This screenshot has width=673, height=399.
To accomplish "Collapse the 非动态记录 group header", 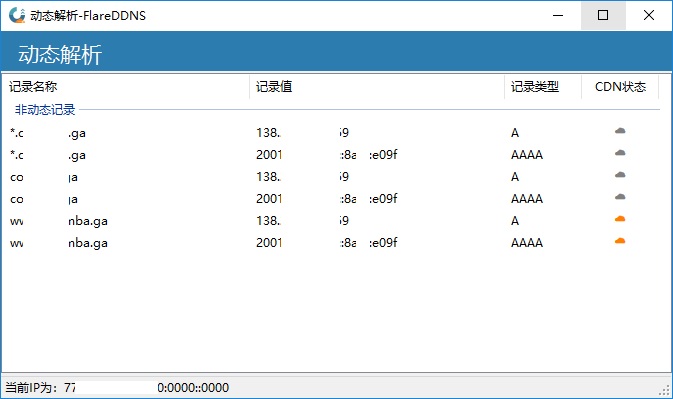I will click(x=45, y=110).
